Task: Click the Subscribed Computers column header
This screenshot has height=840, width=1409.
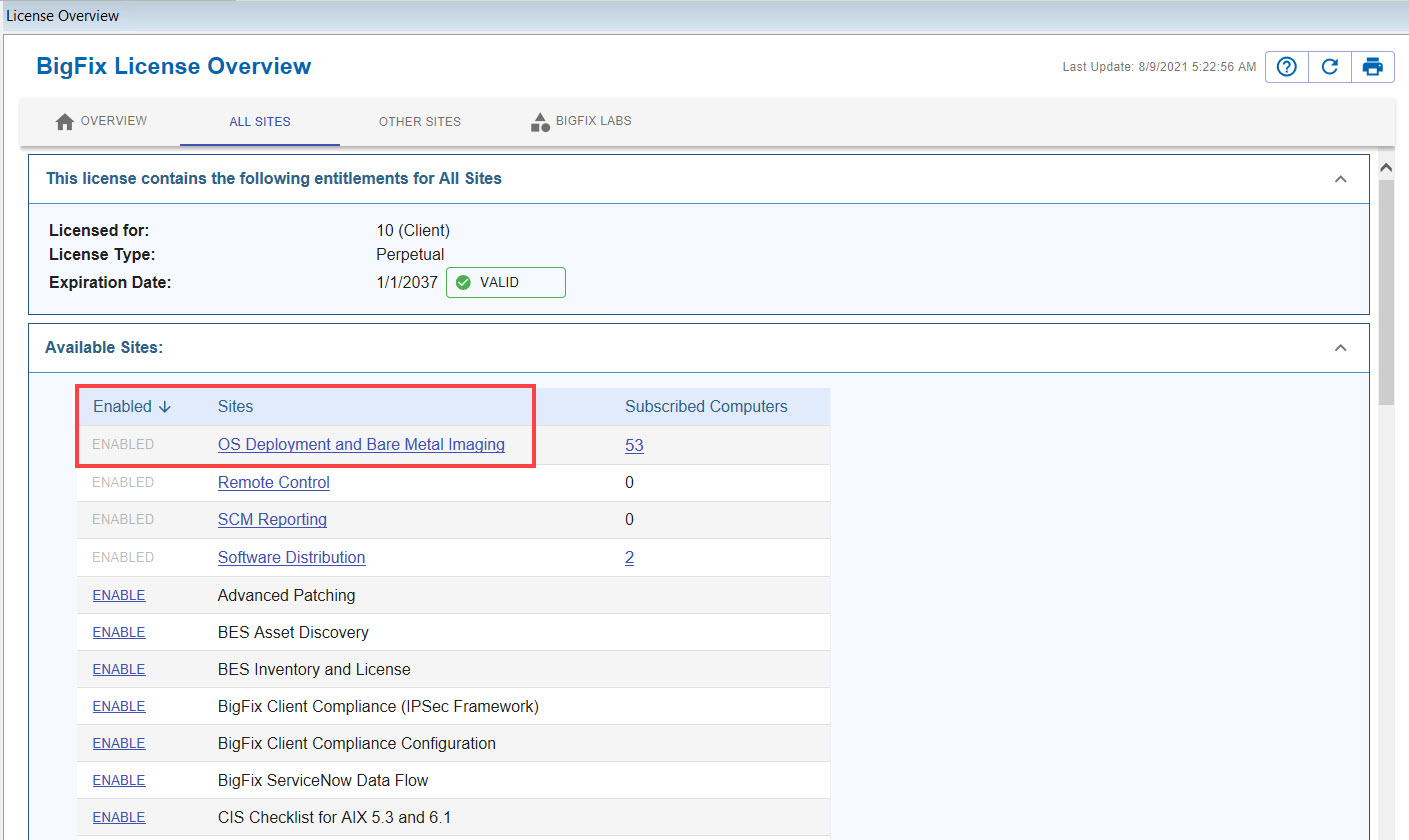Action: pyautogui.click(x=706, y=407)
